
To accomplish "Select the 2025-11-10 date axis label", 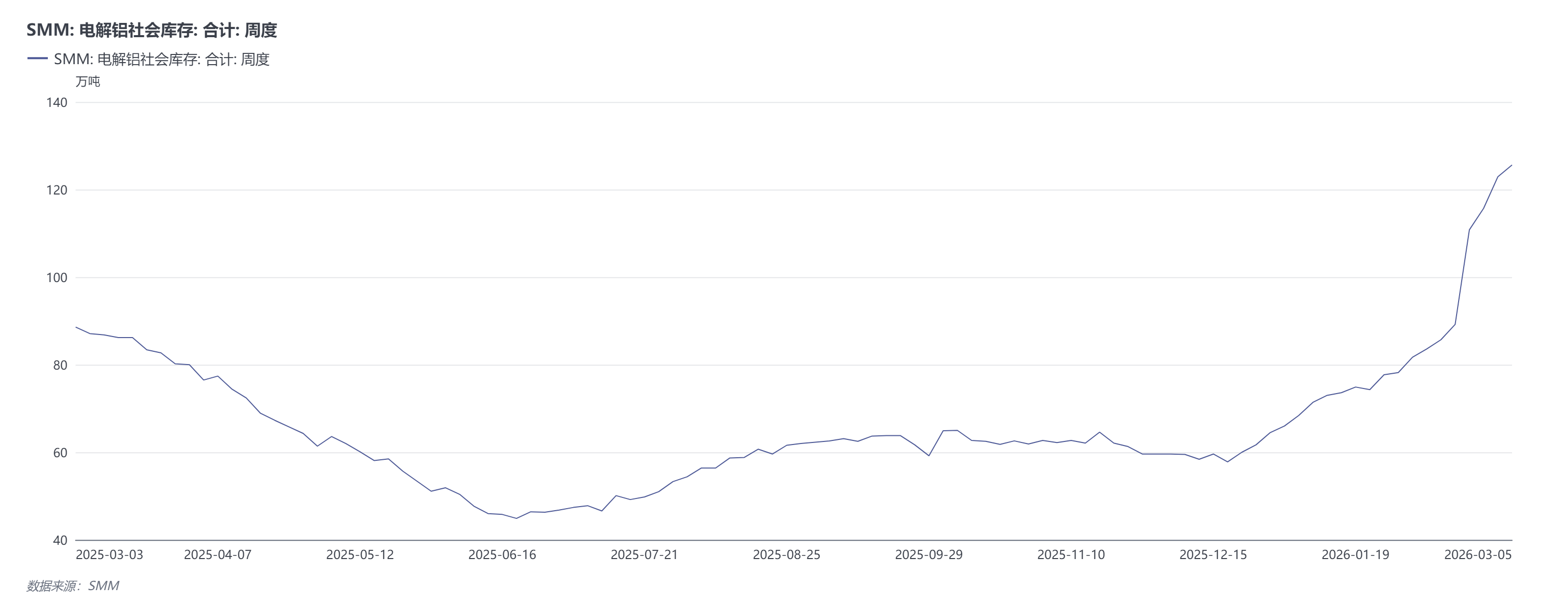I will (1071, 555).
